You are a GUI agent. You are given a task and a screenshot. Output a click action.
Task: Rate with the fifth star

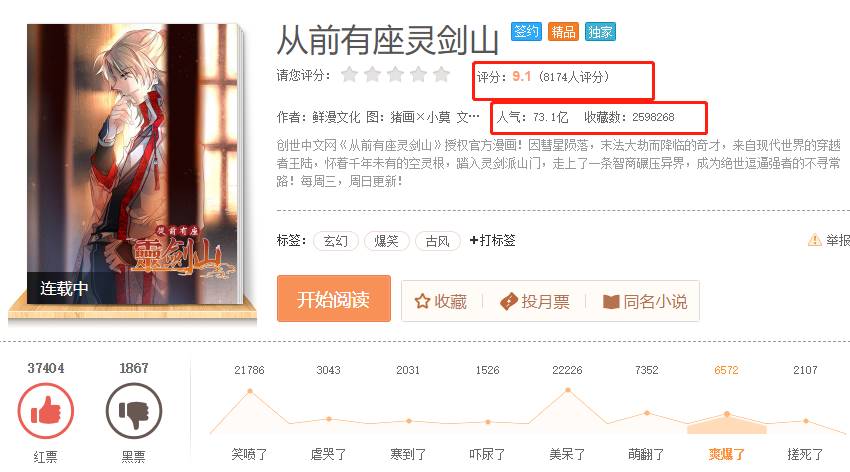coord(442,74)
